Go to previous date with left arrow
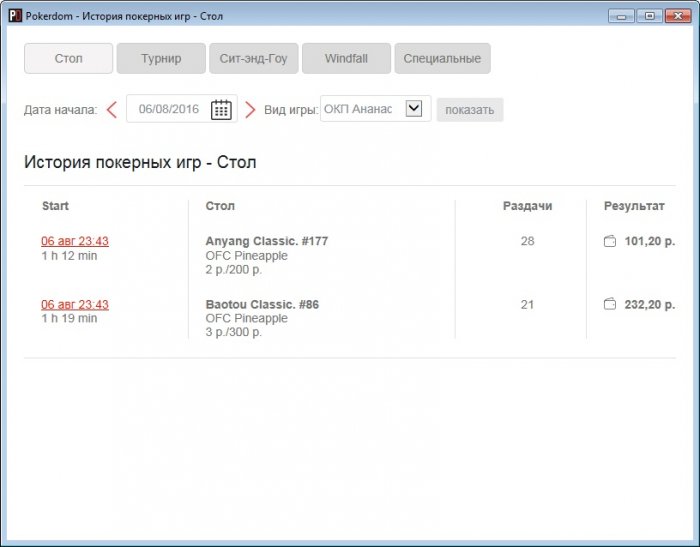 (x=112, y=110)
